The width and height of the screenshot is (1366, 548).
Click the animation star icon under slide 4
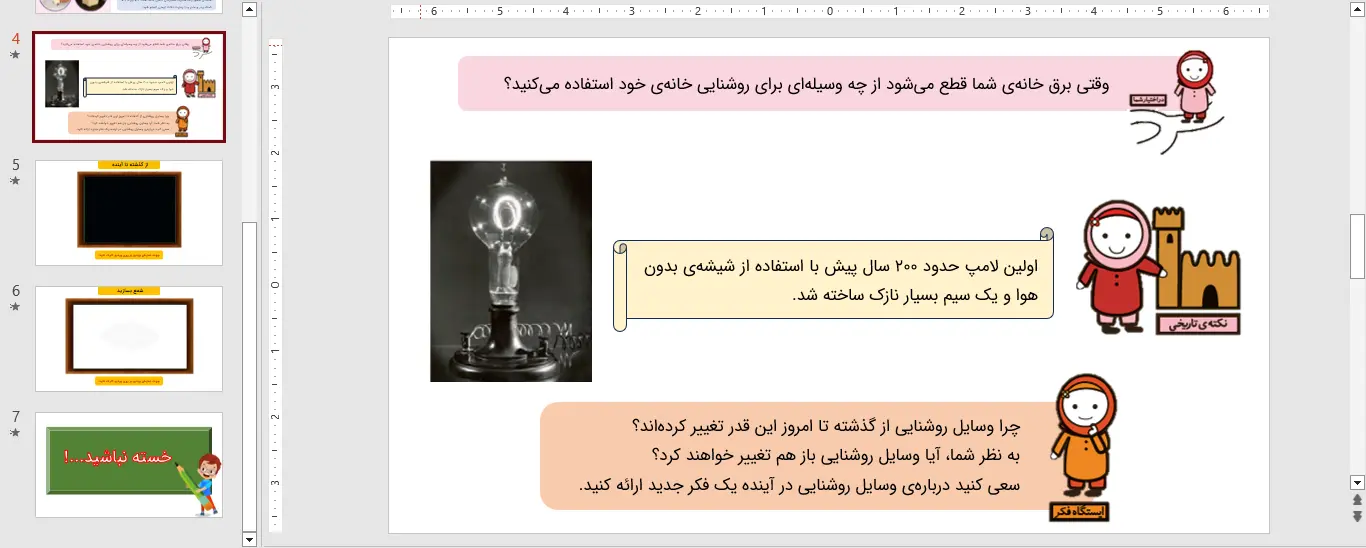tap(15, 55)
